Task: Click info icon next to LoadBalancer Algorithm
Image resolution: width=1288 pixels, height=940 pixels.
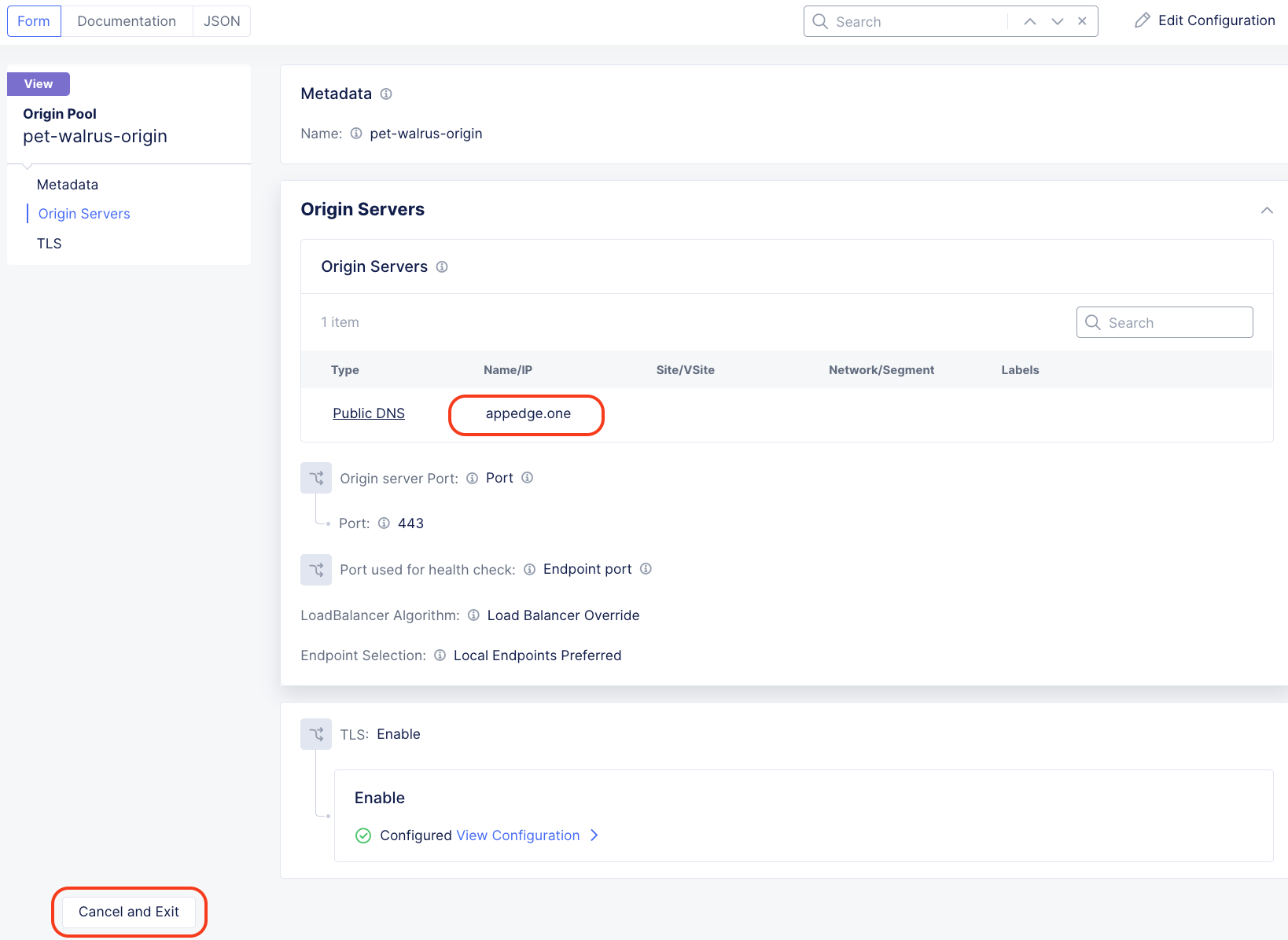Action: (x=473, y=615)
